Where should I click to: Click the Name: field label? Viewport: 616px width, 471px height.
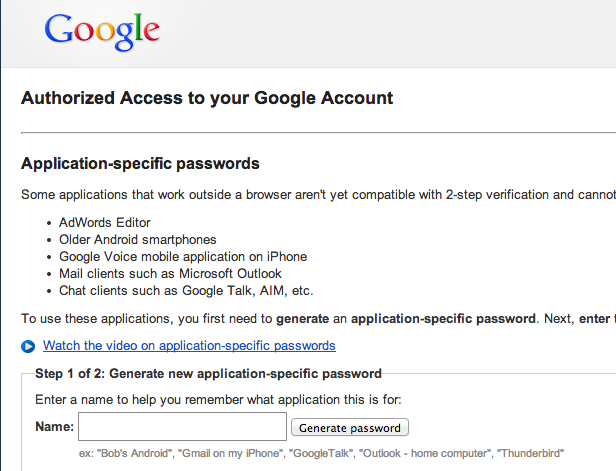54,427
